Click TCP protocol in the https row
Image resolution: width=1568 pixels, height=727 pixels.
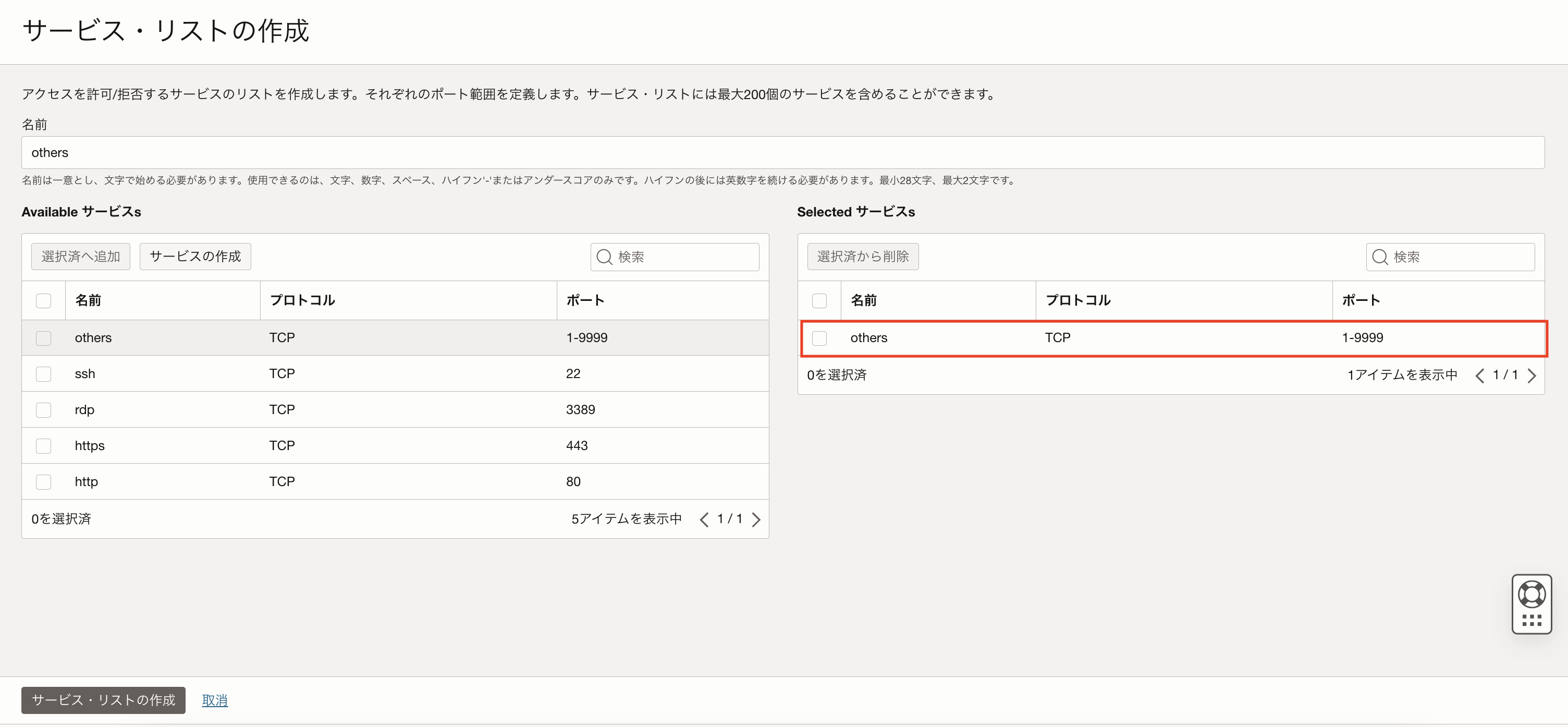click(283, 446)
